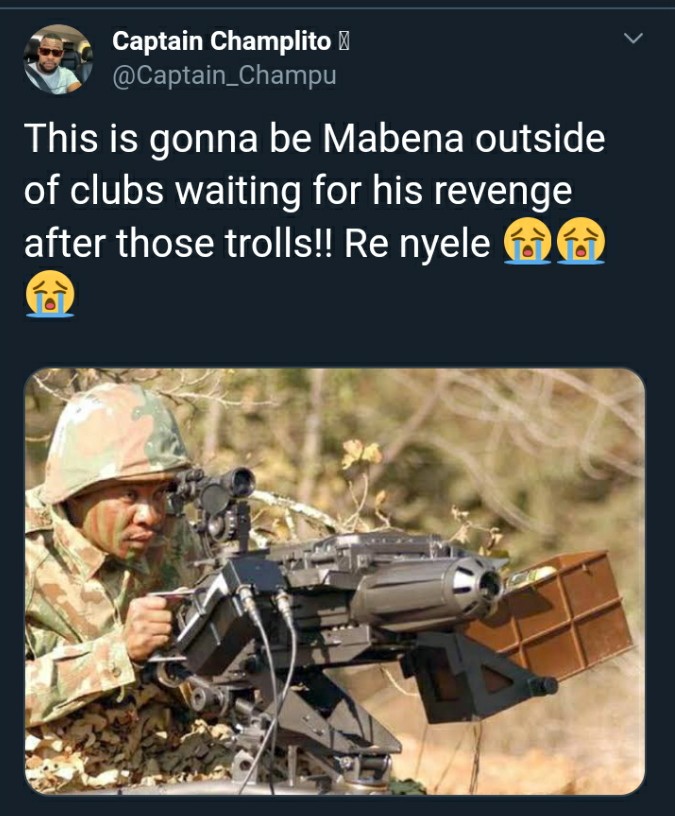
Task: Click the lone crying emoji on the last line
Action: pyautogui.click(x=50, y=294)
